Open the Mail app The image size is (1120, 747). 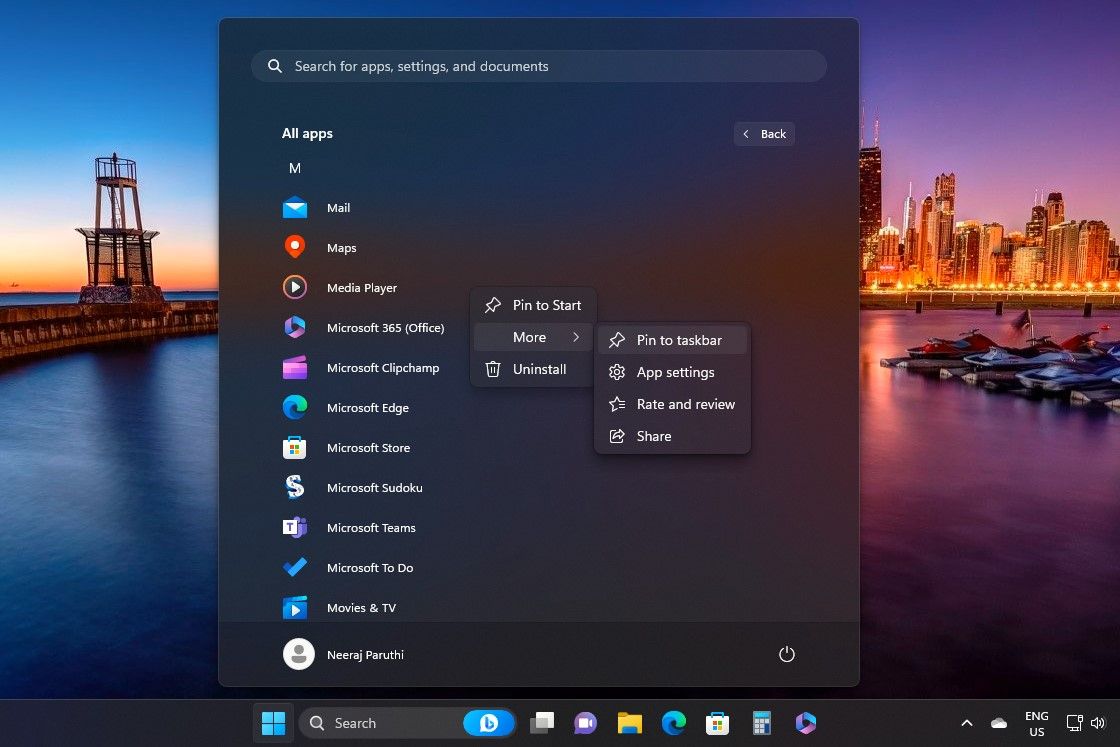click(339, 207)
